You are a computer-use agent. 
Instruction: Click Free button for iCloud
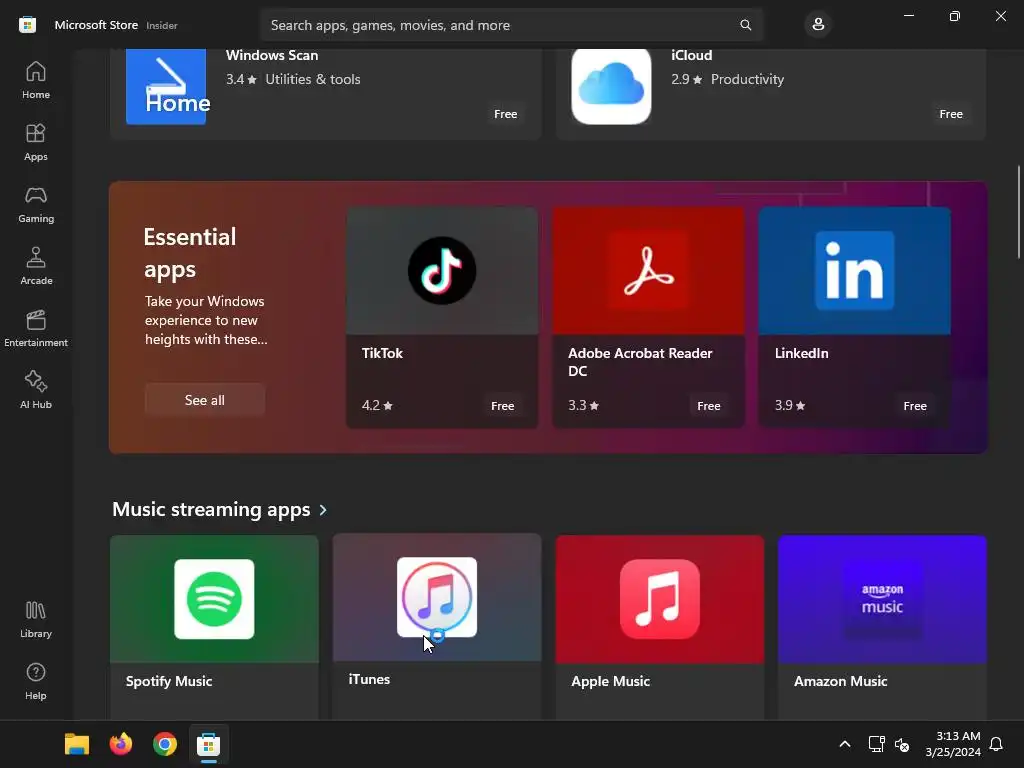(951, 114)
